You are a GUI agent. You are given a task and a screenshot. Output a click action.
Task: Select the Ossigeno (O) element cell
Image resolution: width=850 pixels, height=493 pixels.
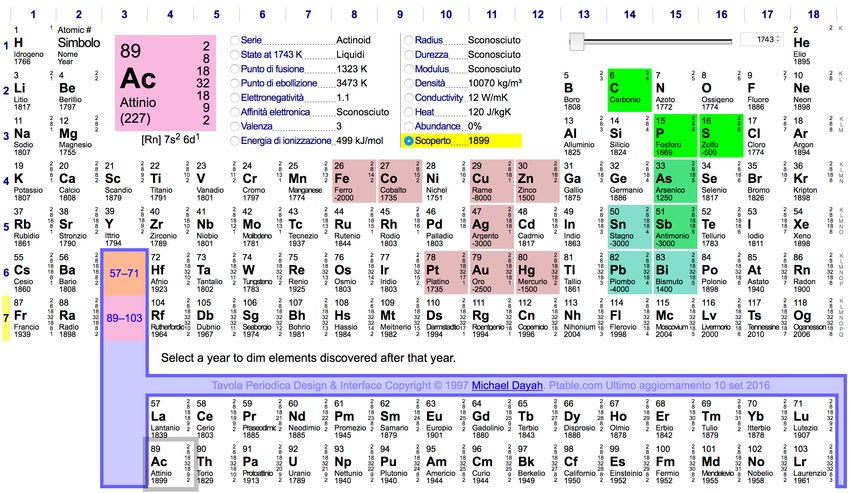[721, 90]
